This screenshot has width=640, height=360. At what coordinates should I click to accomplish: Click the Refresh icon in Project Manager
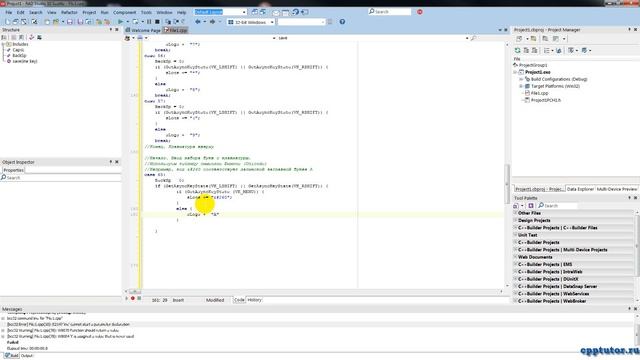coord(517,50)
